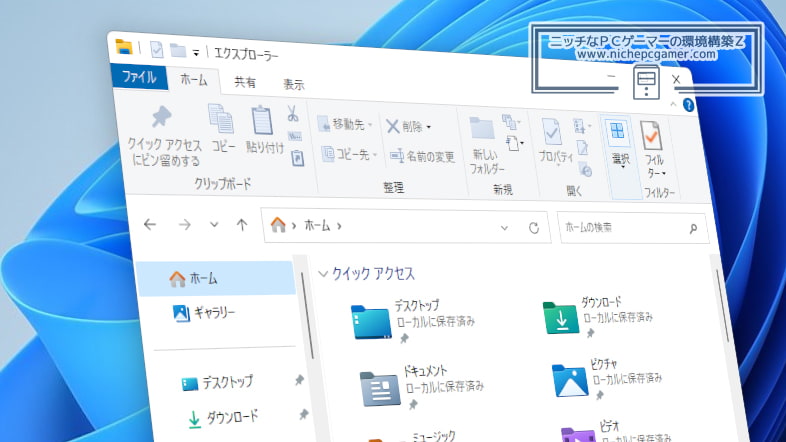The width and height of the screenshot is (786, 442).
Task: Collapse the クイック アクセス section chevron
Action: (x=323, y=272)
